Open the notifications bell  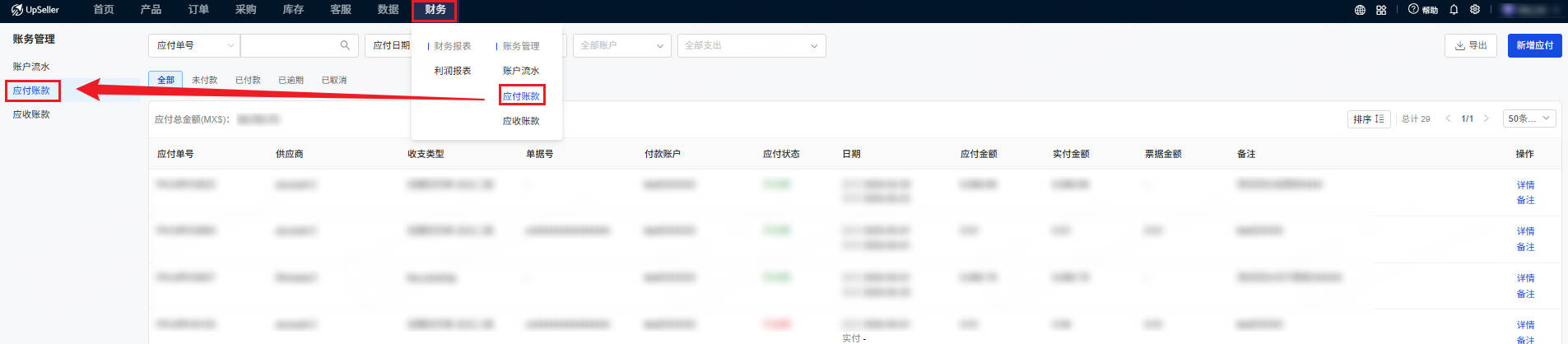point(1454,10)
